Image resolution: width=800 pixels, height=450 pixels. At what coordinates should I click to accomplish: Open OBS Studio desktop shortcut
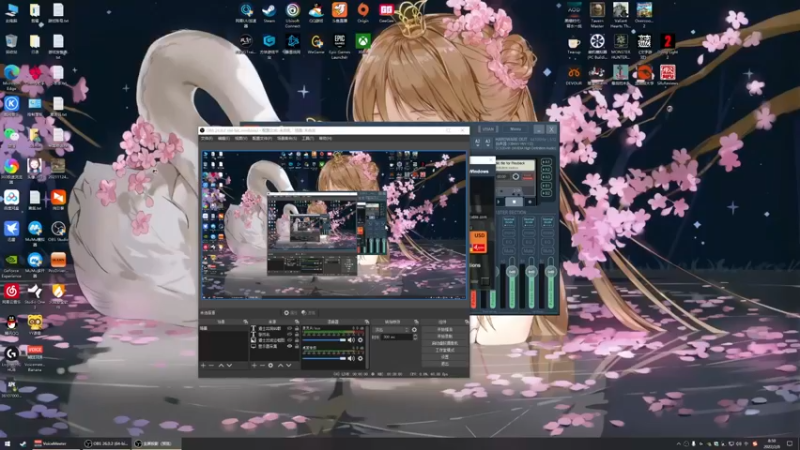point(58,231)
